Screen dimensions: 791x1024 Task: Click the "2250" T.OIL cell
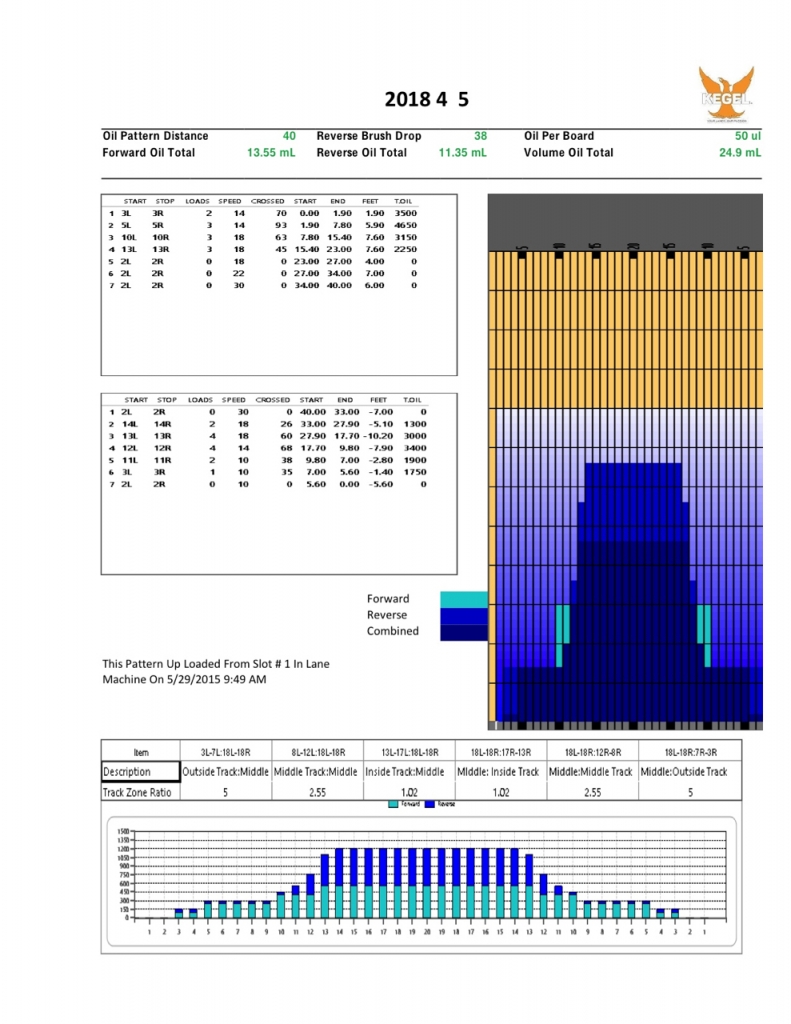[406, 249]
